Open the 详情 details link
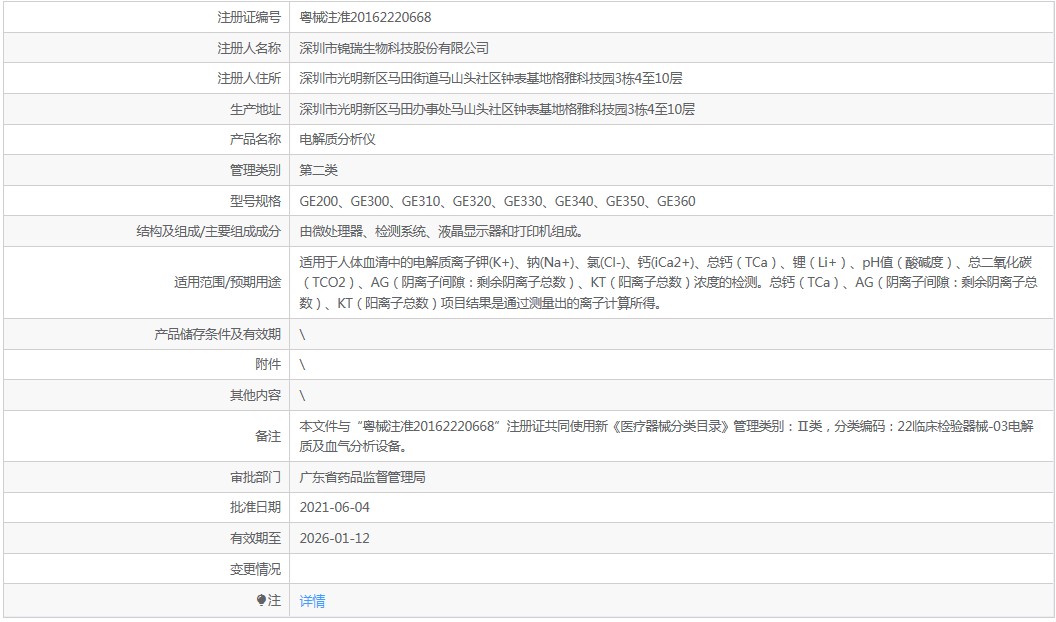1056x622 pixels. coord(312,600)
